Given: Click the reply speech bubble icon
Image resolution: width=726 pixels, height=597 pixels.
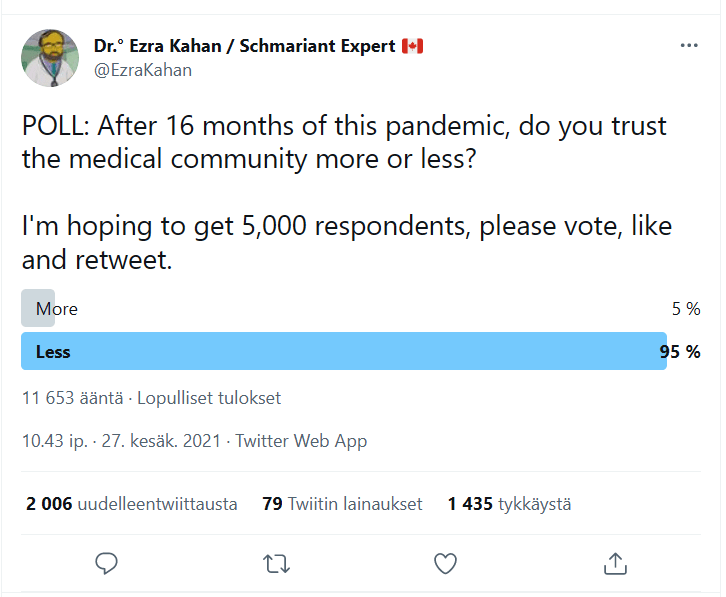Looking at the screenshot, I should tap(107, 564).
